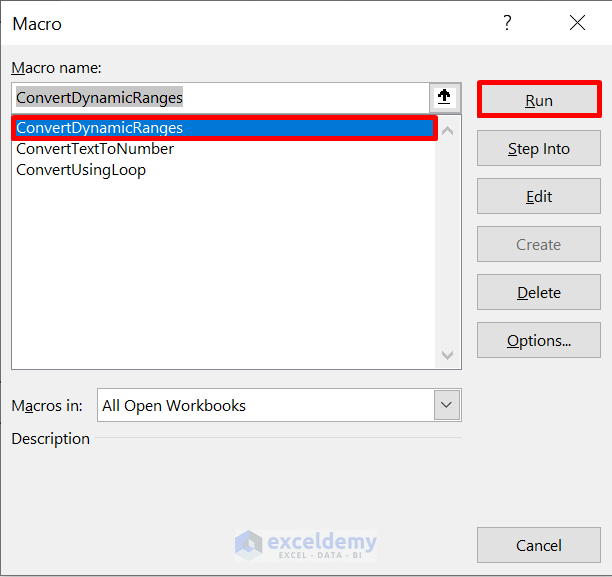Click the macro list scroll down arrow

(x=447, y=355)
